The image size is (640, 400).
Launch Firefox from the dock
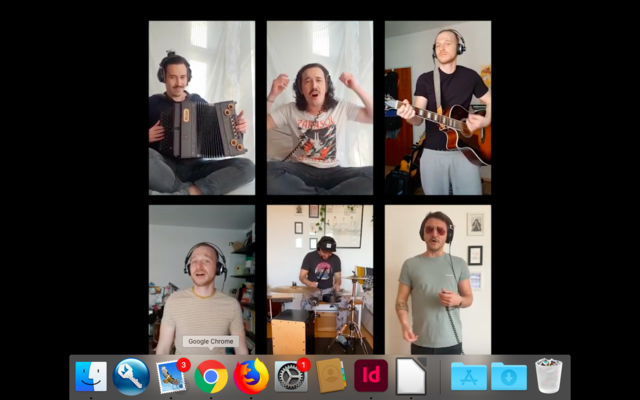tap(251, 377)
